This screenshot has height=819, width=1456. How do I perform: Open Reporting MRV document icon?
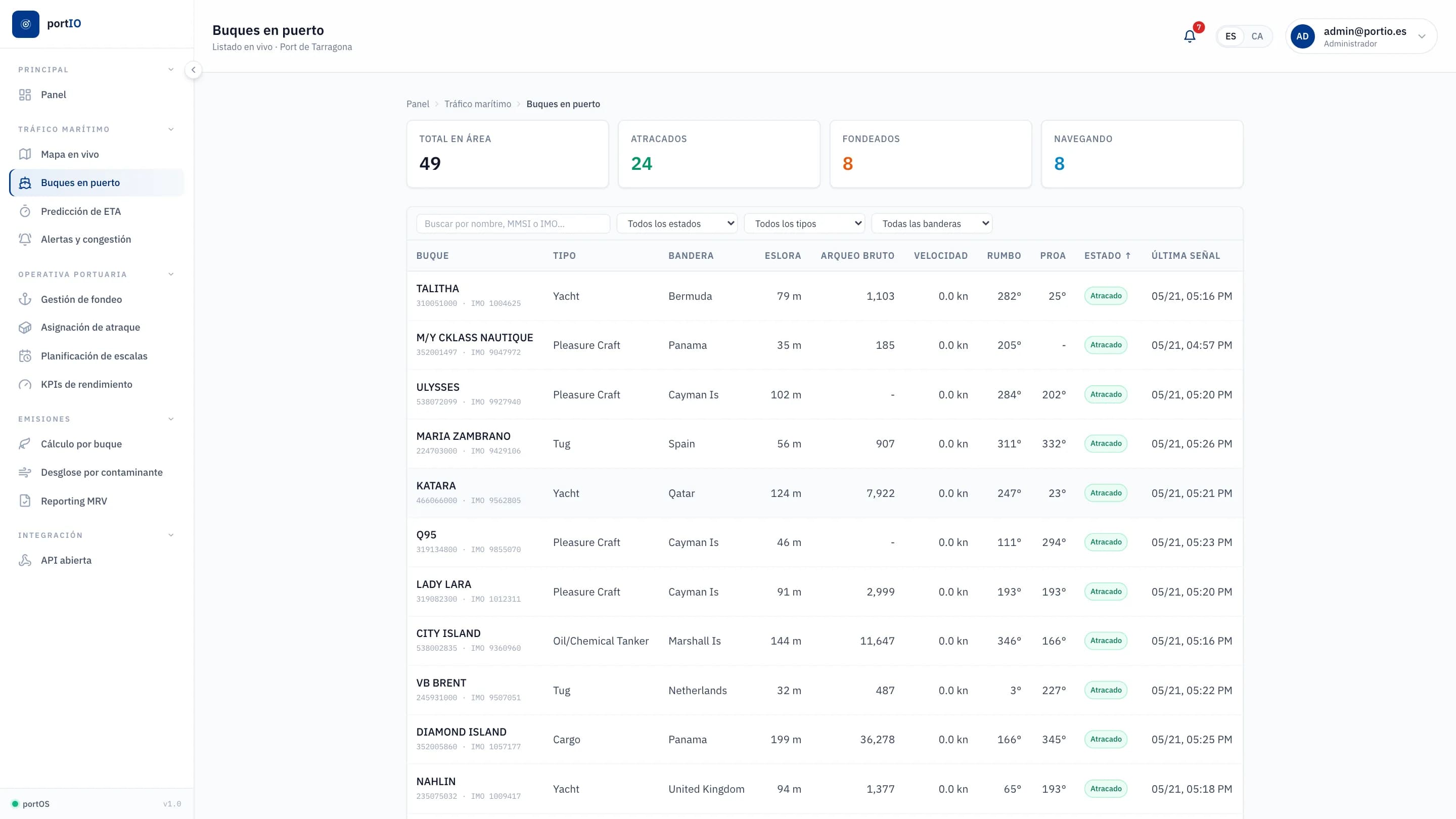click(x=25, y=501)
